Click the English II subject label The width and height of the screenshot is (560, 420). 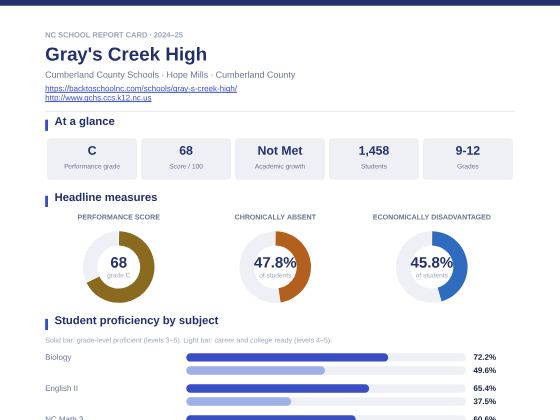(x=61, y=388)
